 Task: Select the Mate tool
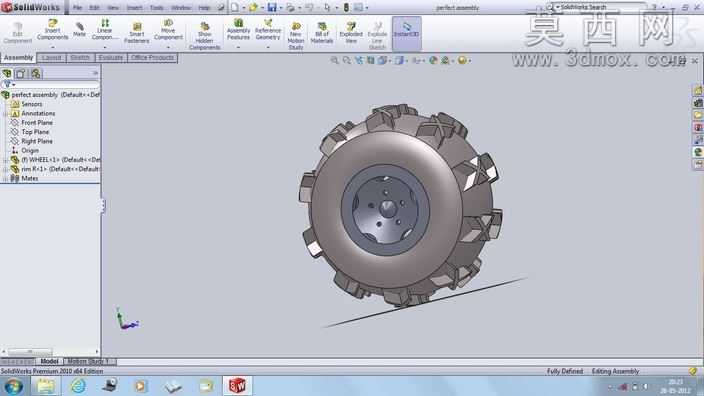pyautogui.click(x=79, y=30)
